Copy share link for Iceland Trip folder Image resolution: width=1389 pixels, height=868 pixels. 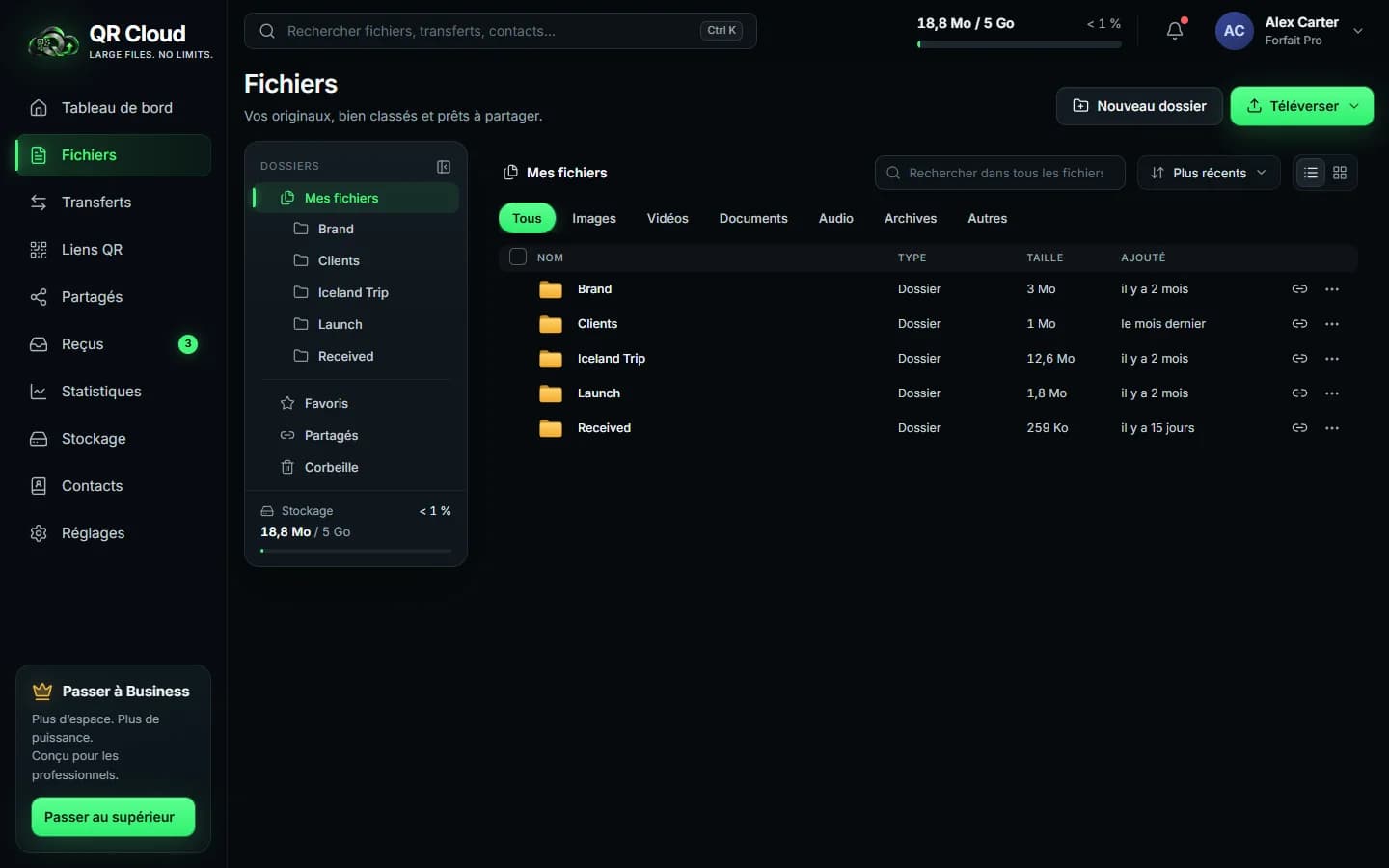point(1299,359)
